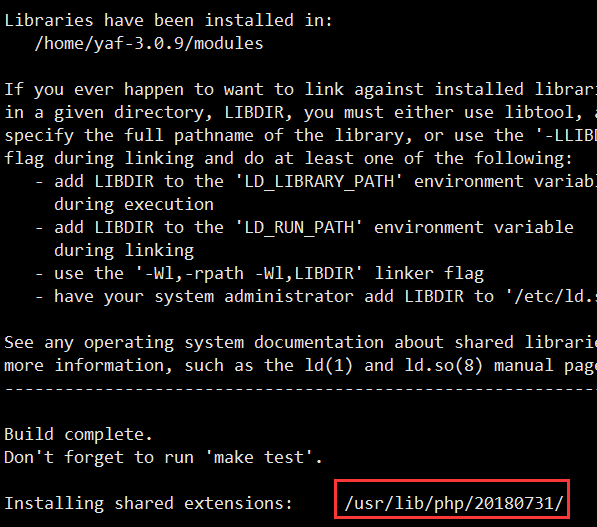Click the text "Libraries have been installed in:"
The image size is (597, 527).
coord(168,20)
